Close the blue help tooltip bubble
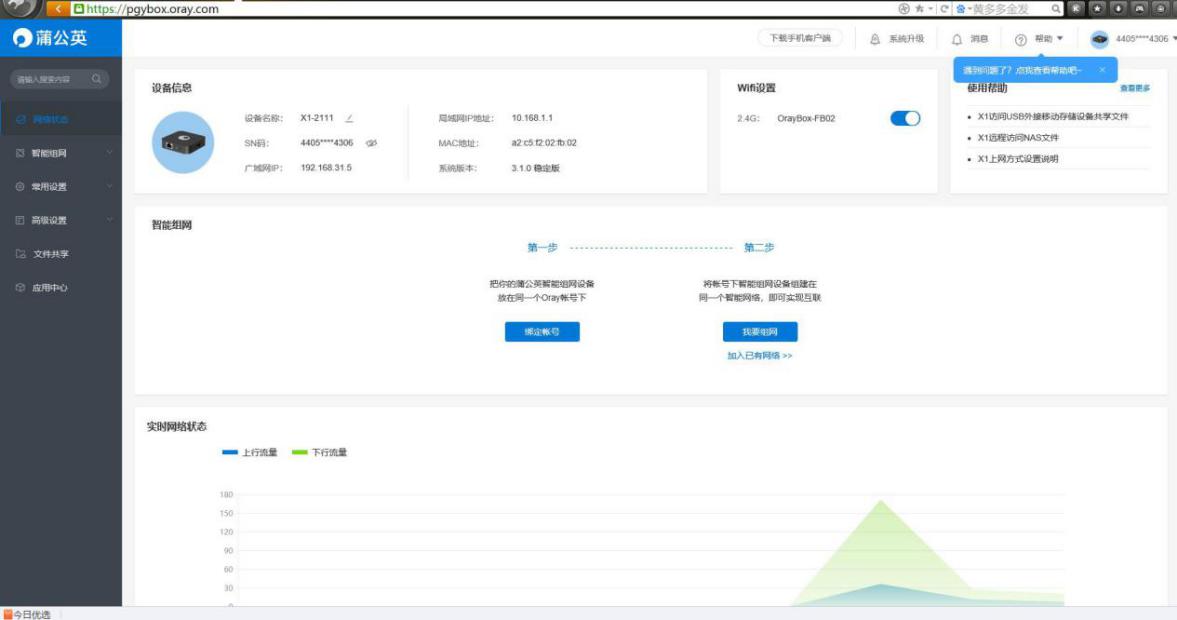The height and width of the screenshot is (620, 1177). [x=1102, y=70]
